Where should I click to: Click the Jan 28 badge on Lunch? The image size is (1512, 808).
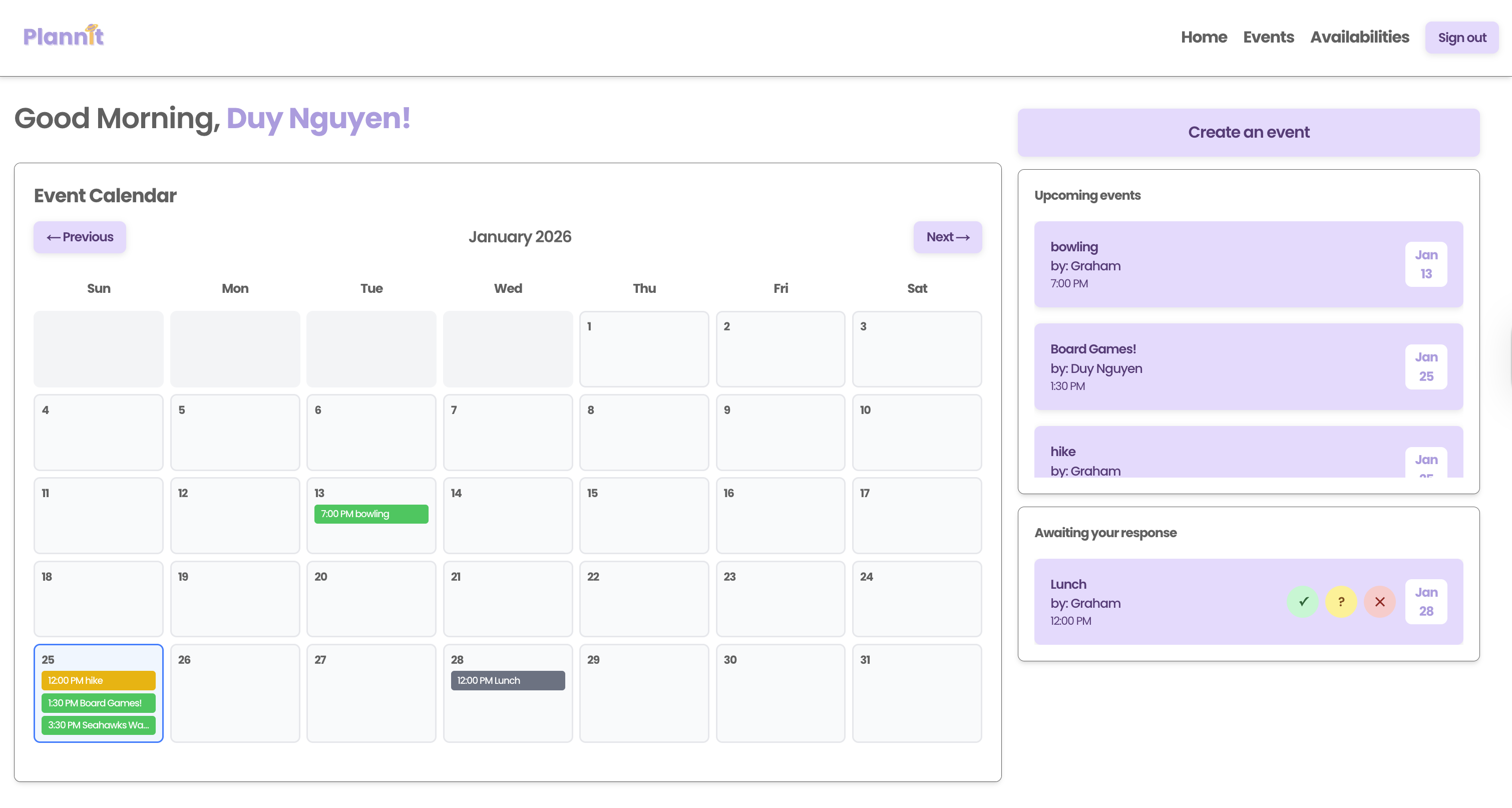[x=1426, y=601]
